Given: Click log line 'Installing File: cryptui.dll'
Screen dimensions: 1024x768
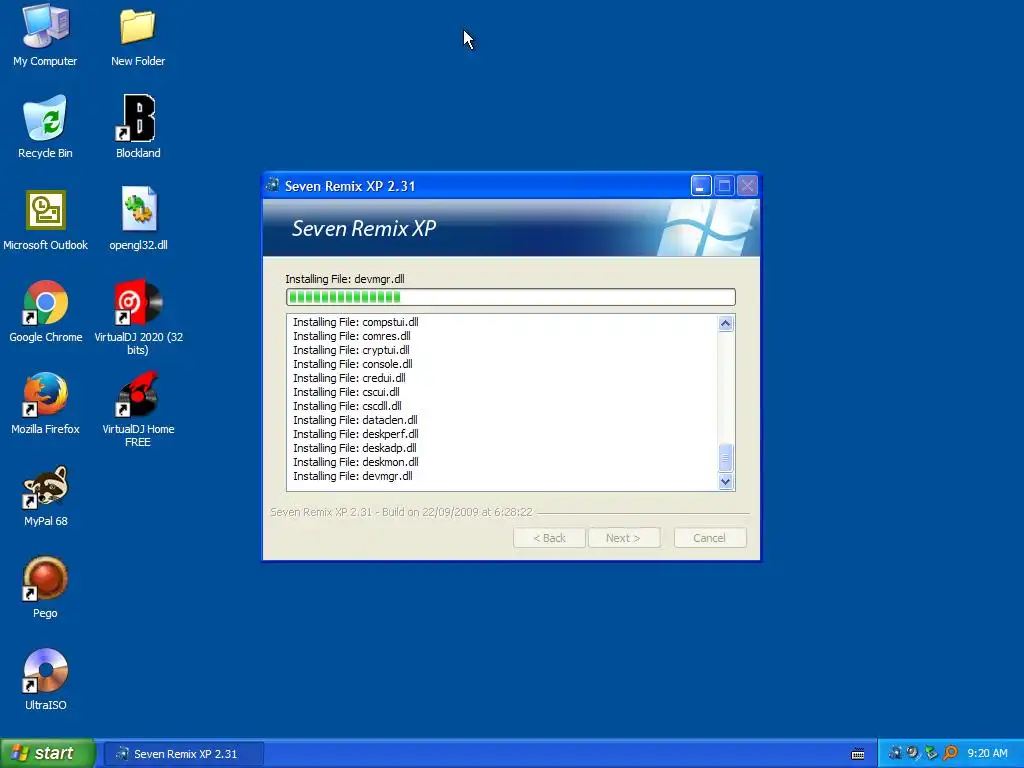Looking at the screenshot, I should [x=351, y=350].
